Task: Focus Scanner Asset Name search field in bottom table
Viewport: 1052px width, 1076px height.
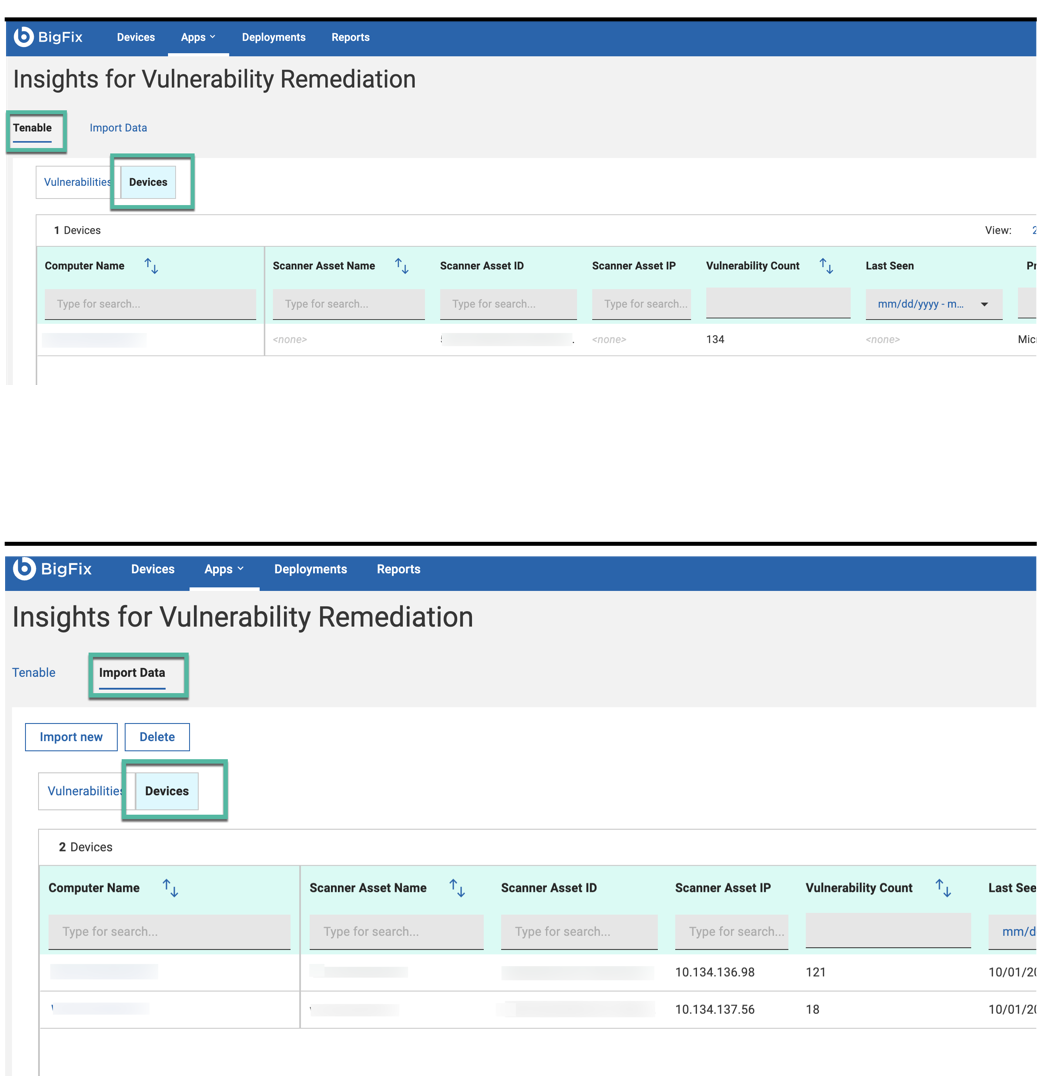Action: click(x=397, y=932)
